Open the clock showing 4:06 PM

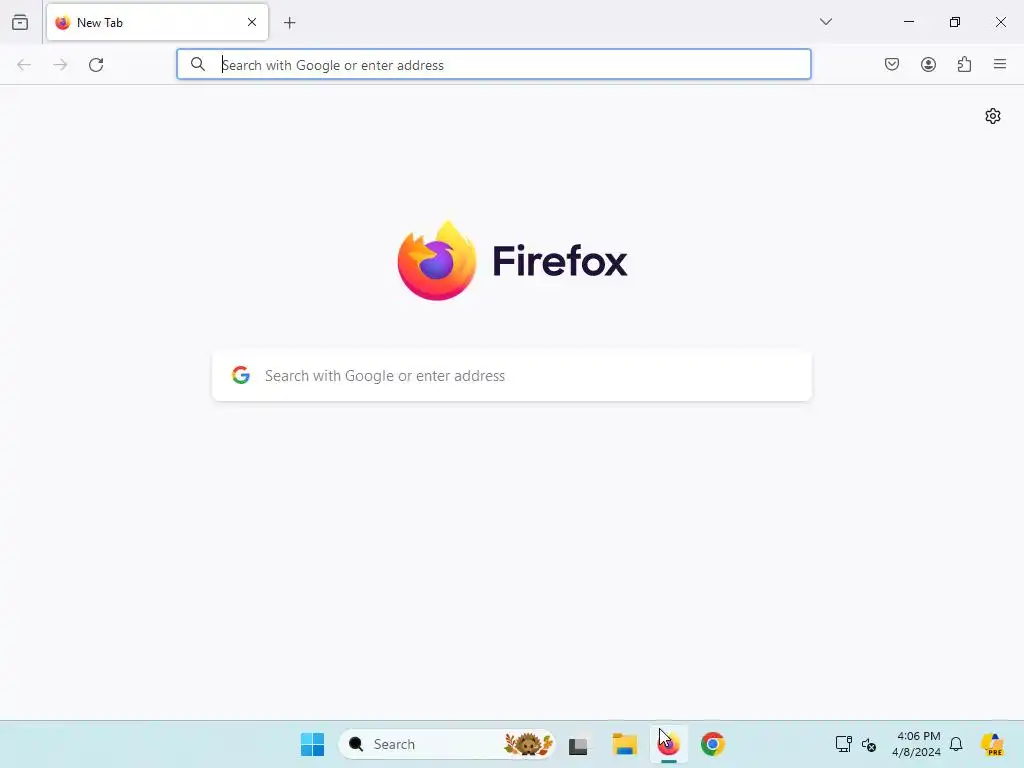click(x=917, y=744)
